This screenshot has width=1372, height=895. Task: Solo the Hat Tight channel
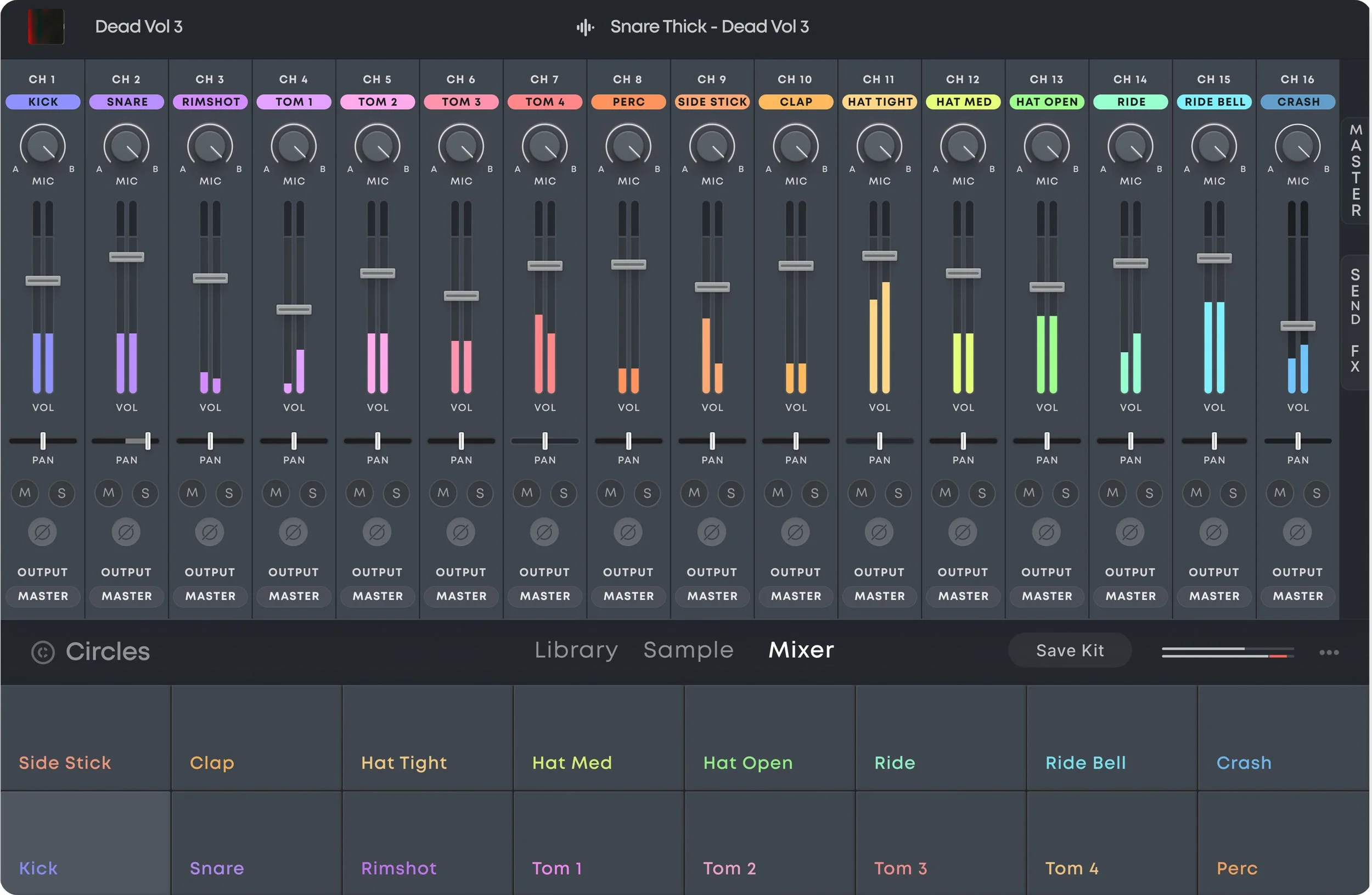(x=898, y=493)
